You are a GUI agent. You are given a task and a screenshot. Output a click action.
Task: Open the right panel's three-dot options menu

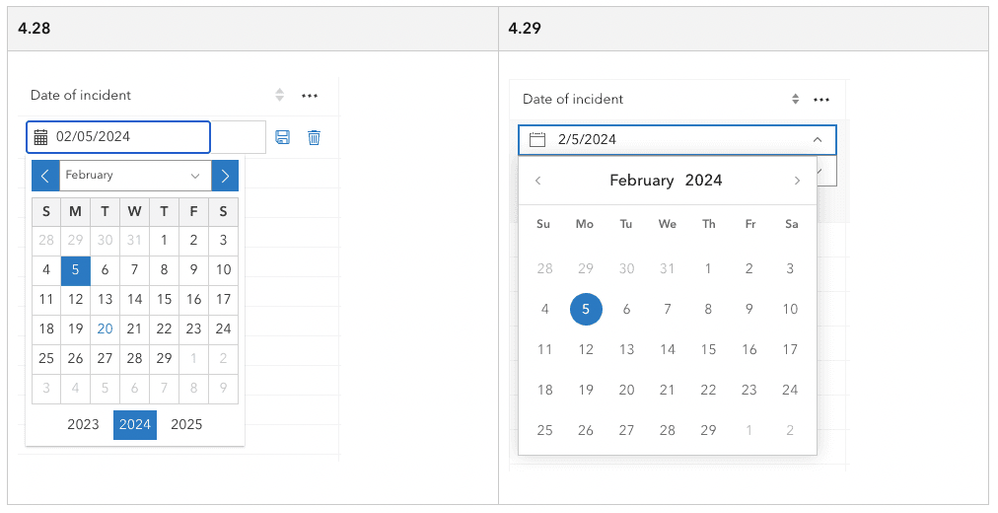pos(821,100)
